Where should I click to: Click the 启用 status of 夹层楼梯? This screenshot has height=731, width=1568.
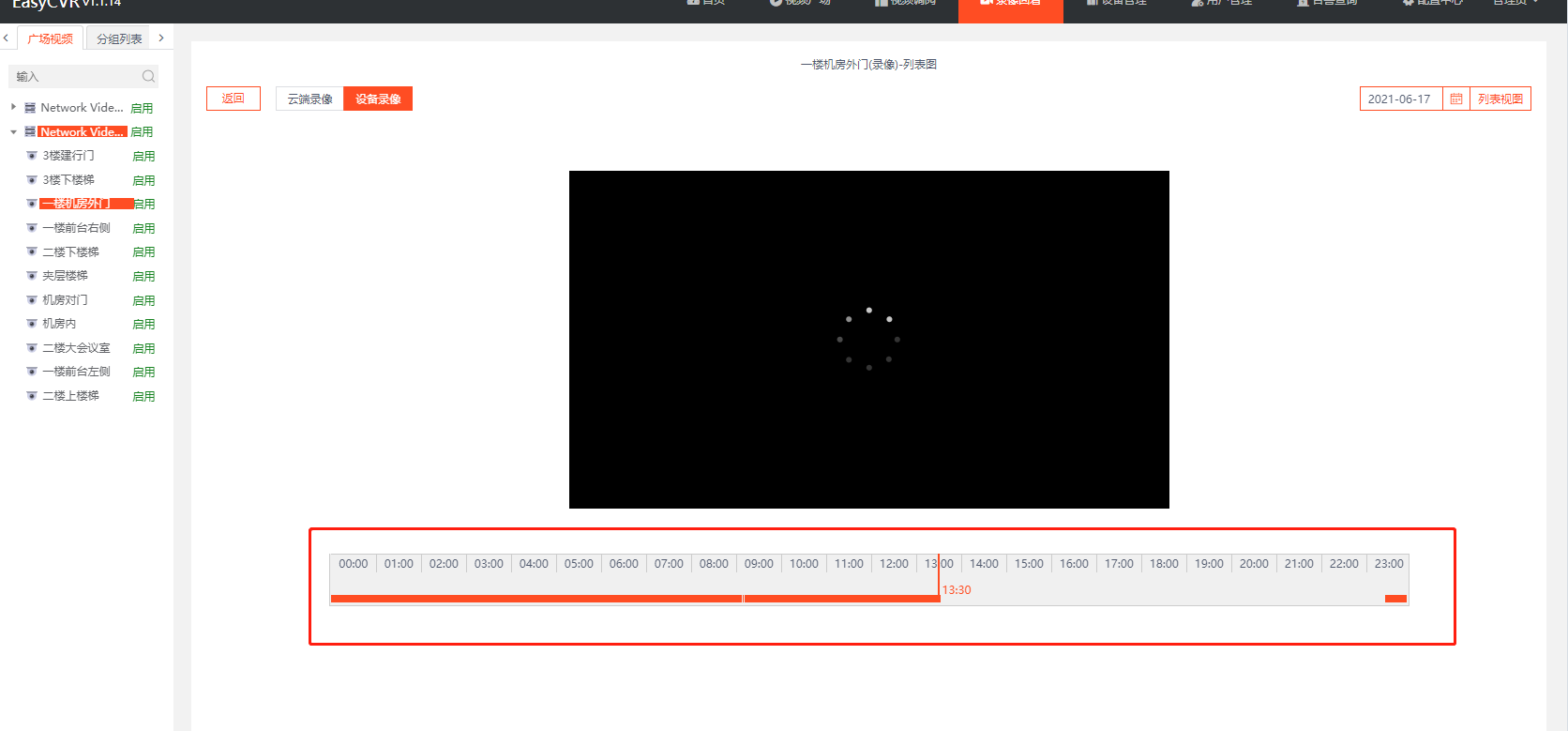(x=143, y=276)
